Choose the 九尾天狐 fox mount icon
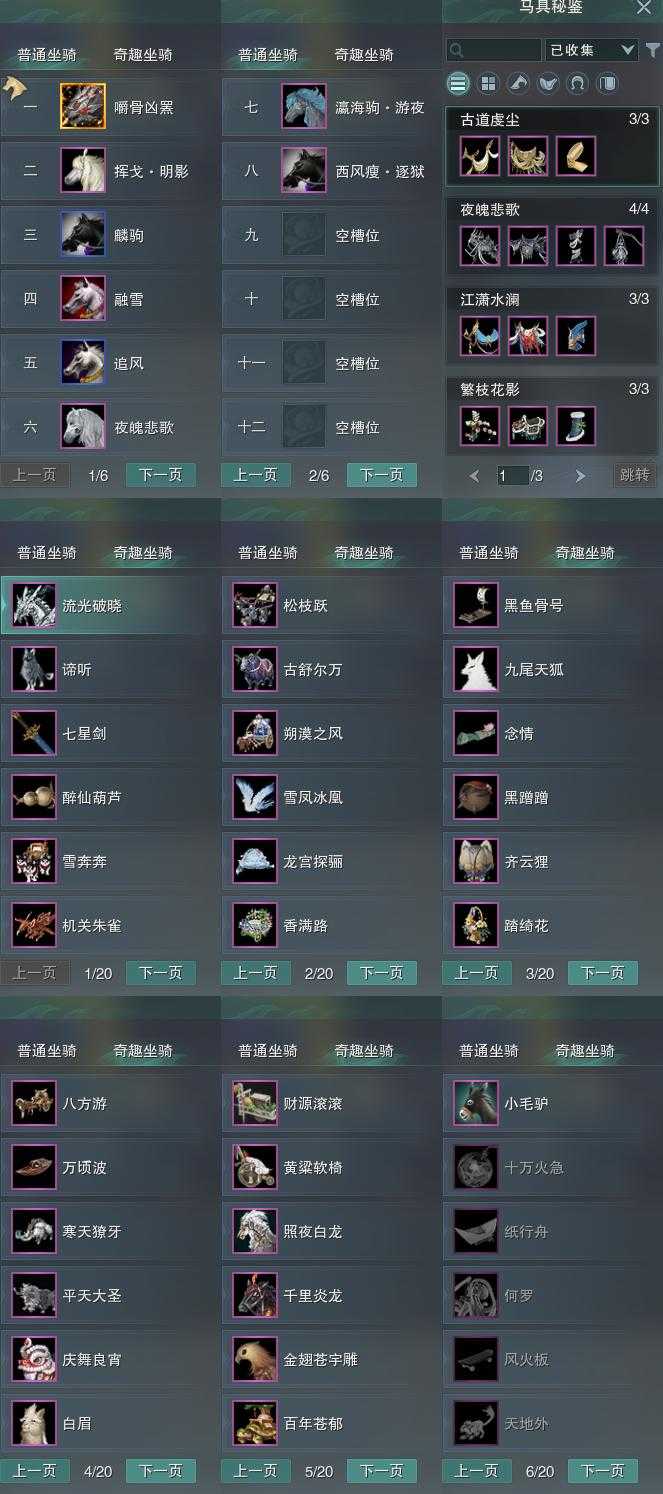This screenshot has width=663, height=1494. (x=475, y=669)
